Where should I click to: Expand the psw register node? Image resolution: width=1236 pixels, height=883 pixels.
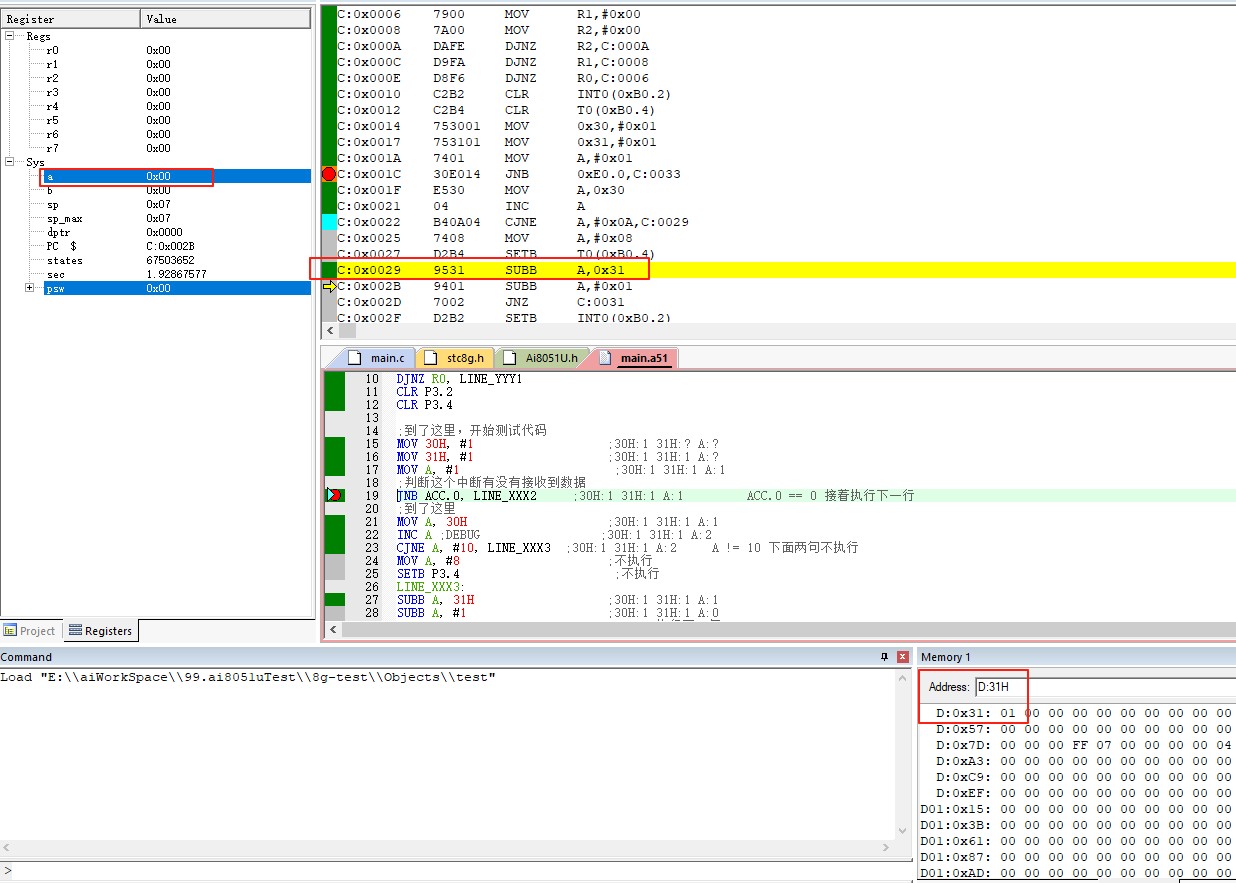[30, 288]
